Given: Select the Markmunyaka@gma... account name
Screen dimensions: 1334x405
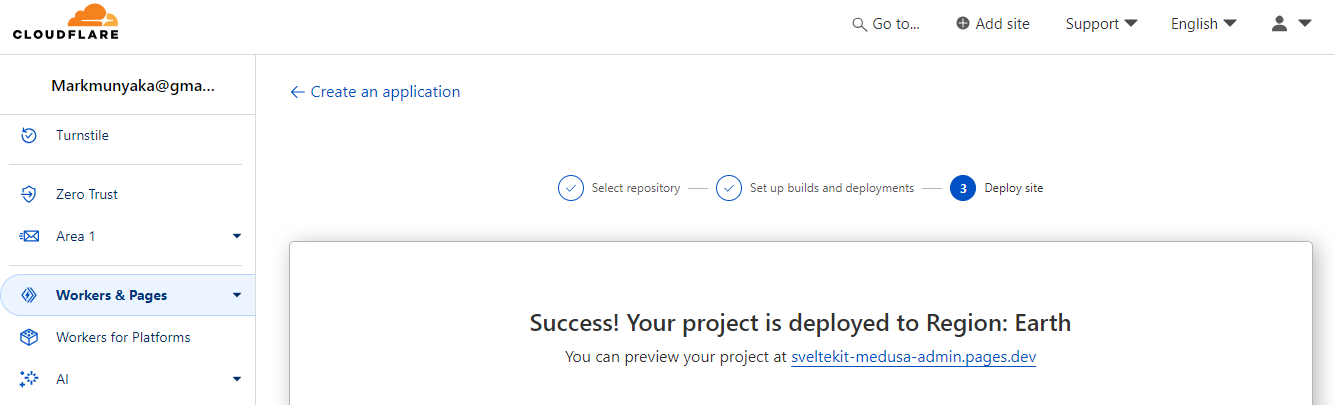Looking at the screenshot, I should coord(133,86).
